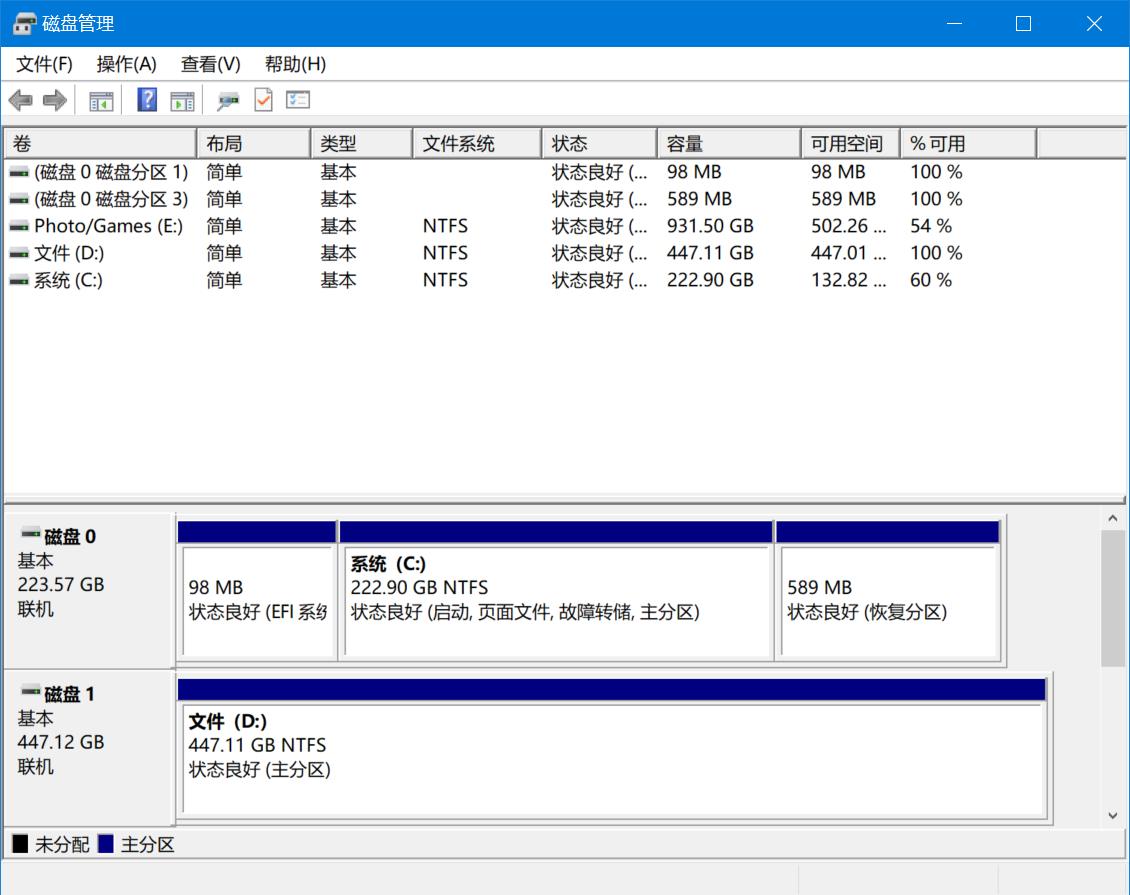Sort volumes by the 状态 column header
This screenshot has height=895, width=1130.
[598, 142]
